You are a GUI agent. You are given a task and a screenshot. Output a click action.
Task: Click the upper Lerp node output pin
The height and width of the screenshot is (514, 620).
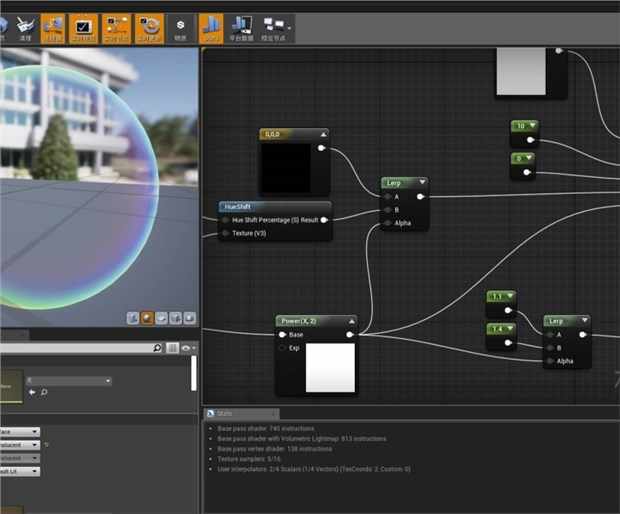[420, 197]
